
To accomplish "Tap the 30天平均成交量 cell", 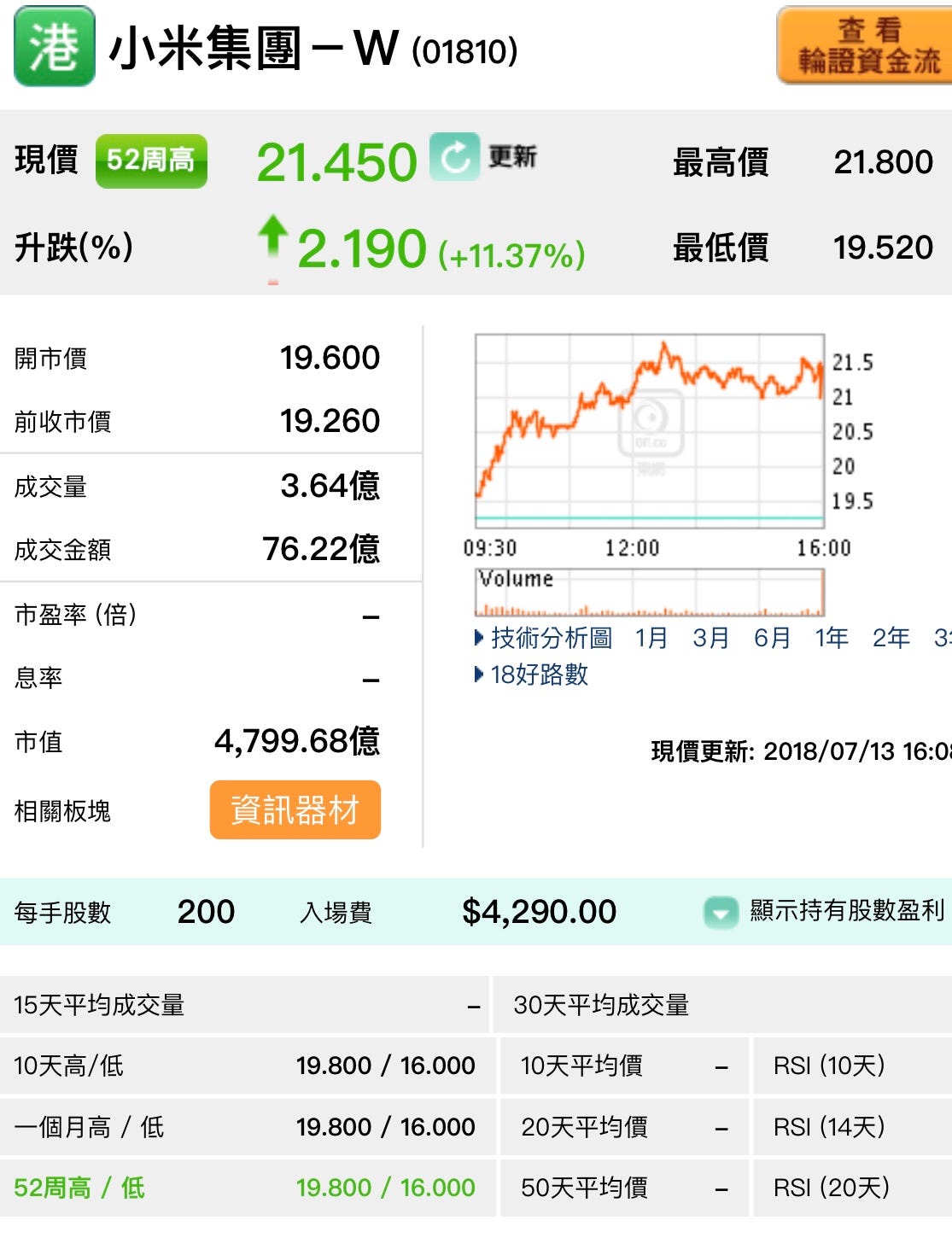I will (723, 1005).
